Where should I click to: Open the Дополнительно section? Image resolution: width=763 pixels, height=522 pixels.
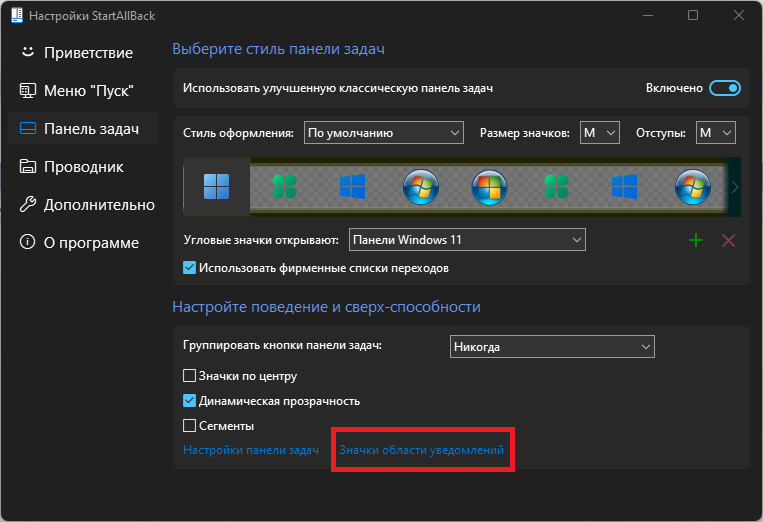tap(83, 204)
